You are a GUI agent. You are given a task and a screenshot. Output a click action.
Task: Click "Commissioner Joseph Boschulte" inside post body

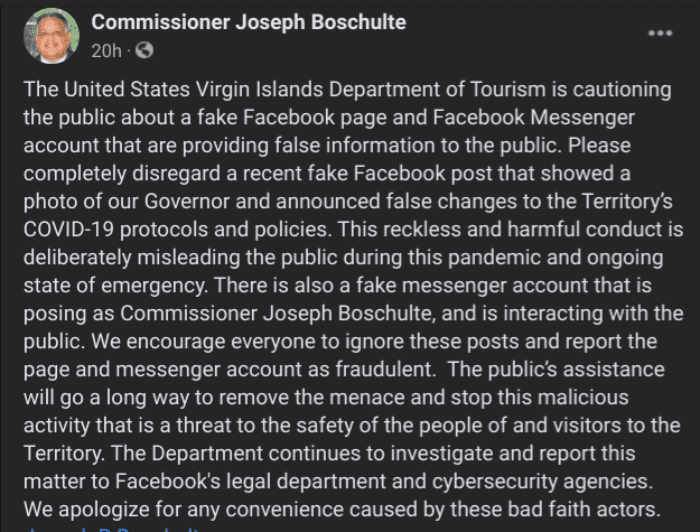pos(275,314)
